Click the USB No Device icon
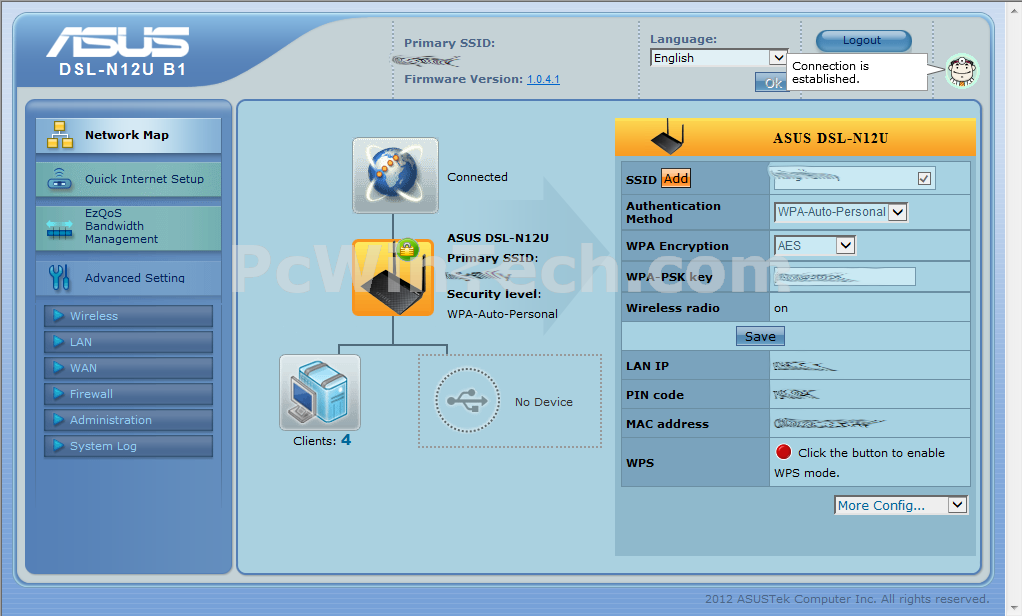The height and width of the screenshot is (616, 1022). (467, 400)
